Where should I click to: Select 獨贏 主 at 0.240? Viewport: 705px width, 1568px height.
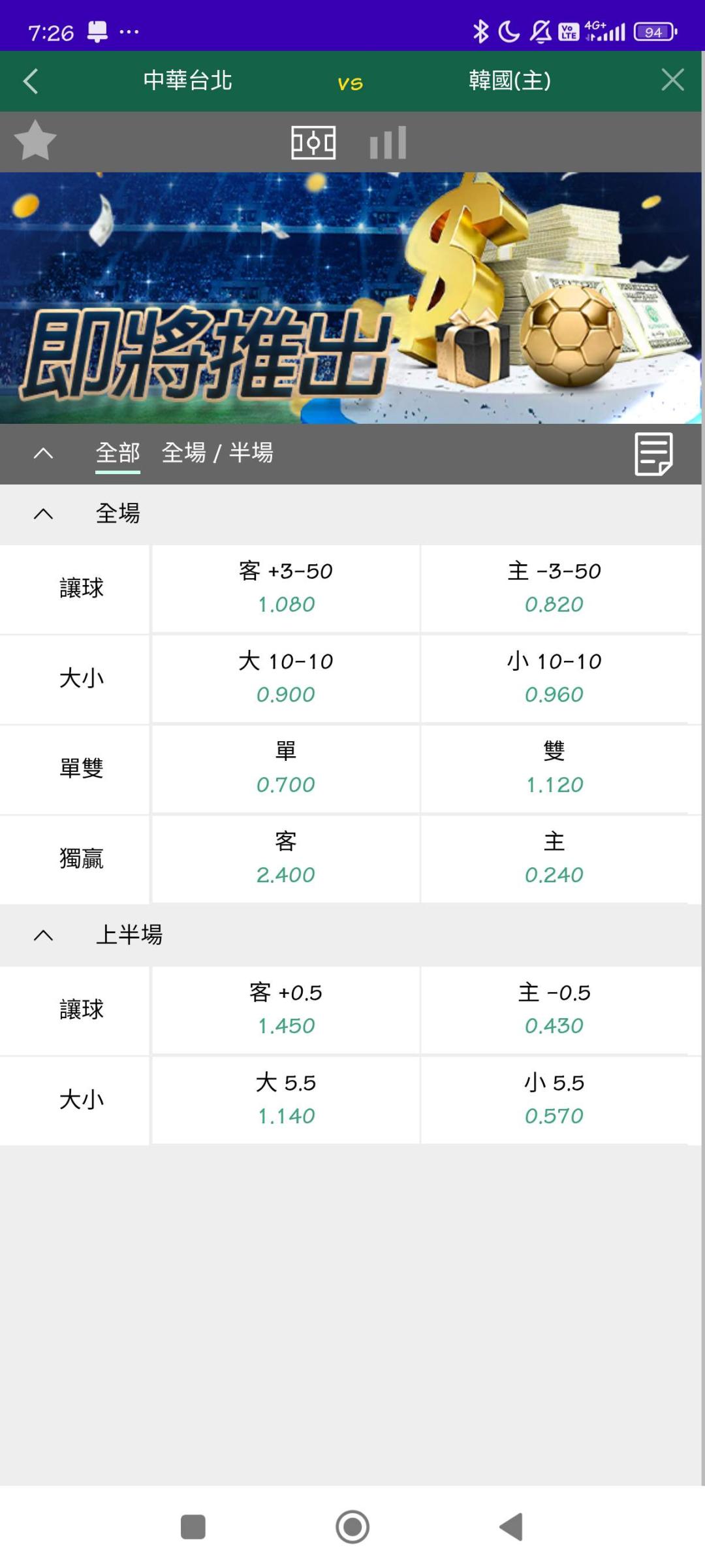[554, 858]
